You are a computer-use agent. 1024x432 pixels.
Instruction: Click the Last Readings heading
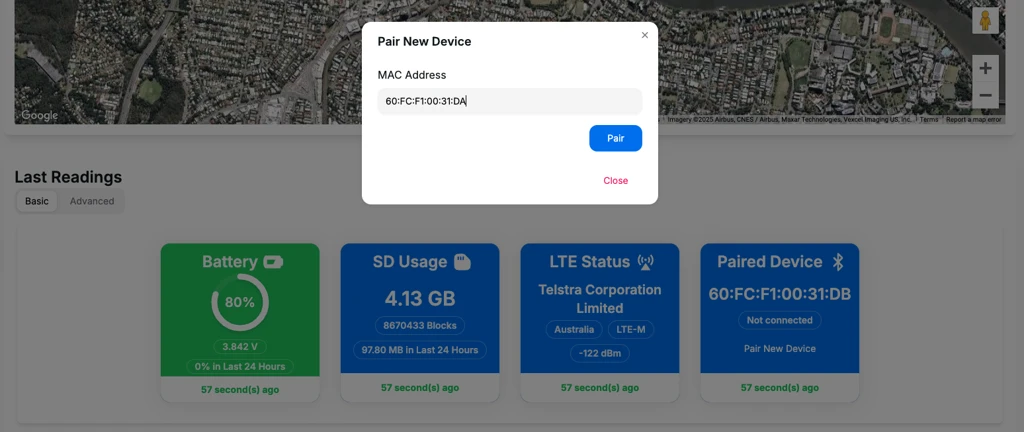coord(68,177)
